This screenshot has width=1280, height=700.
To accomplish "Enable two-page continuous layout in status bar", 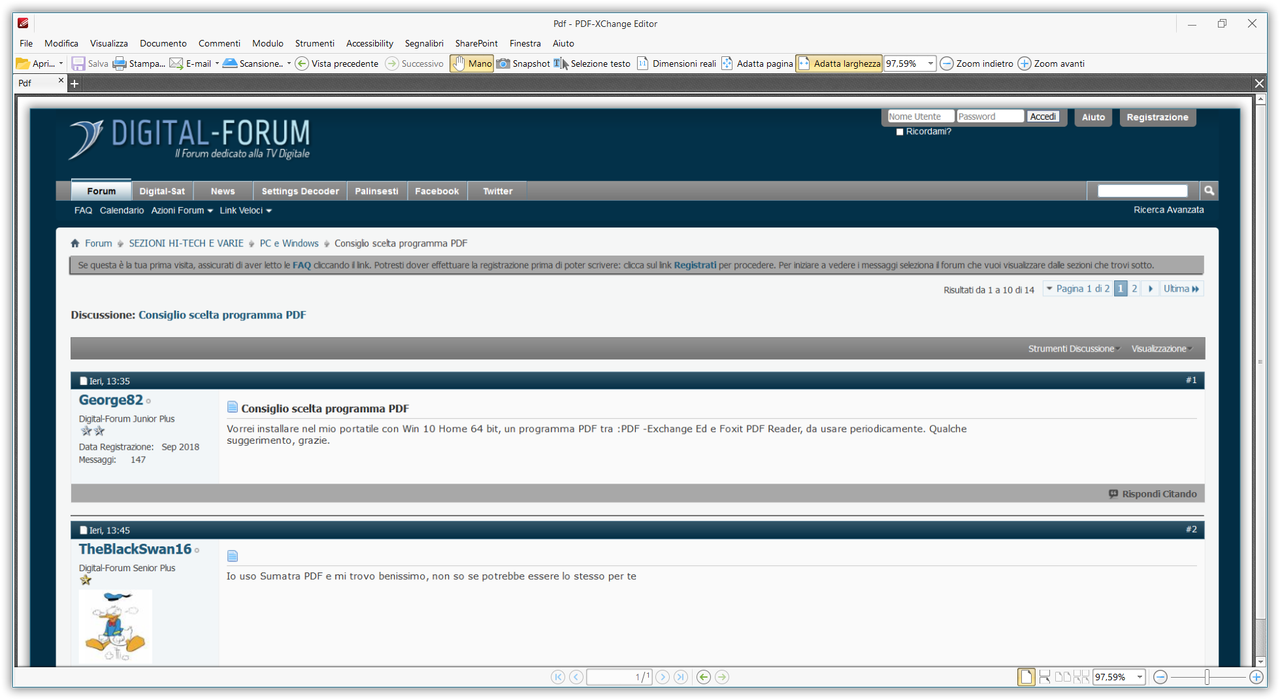I will click(1081, 677).
